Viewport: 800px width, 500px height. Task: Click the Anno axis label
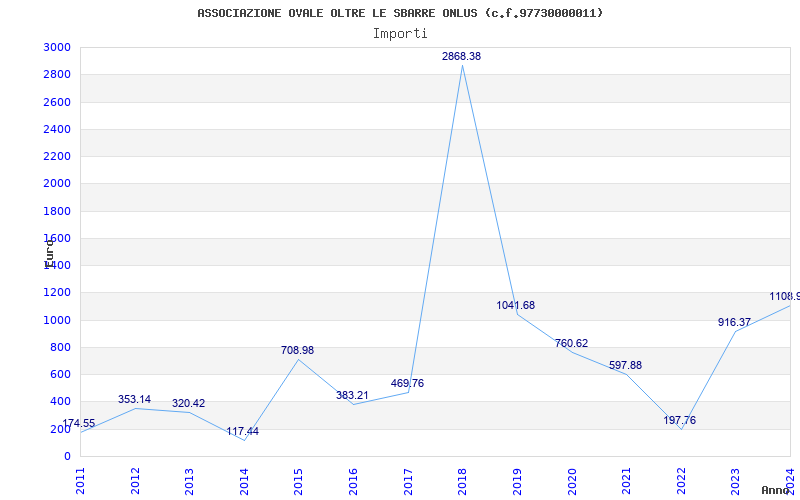tap(774, 490)
